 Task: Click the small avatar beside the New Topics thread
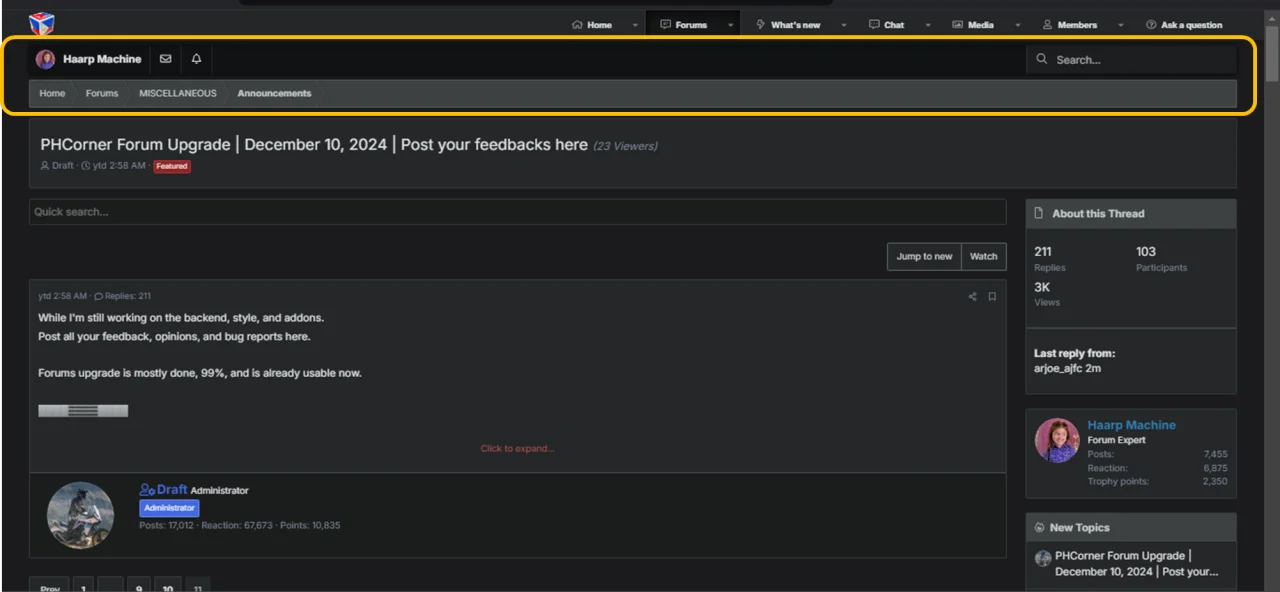(1043, 558)
